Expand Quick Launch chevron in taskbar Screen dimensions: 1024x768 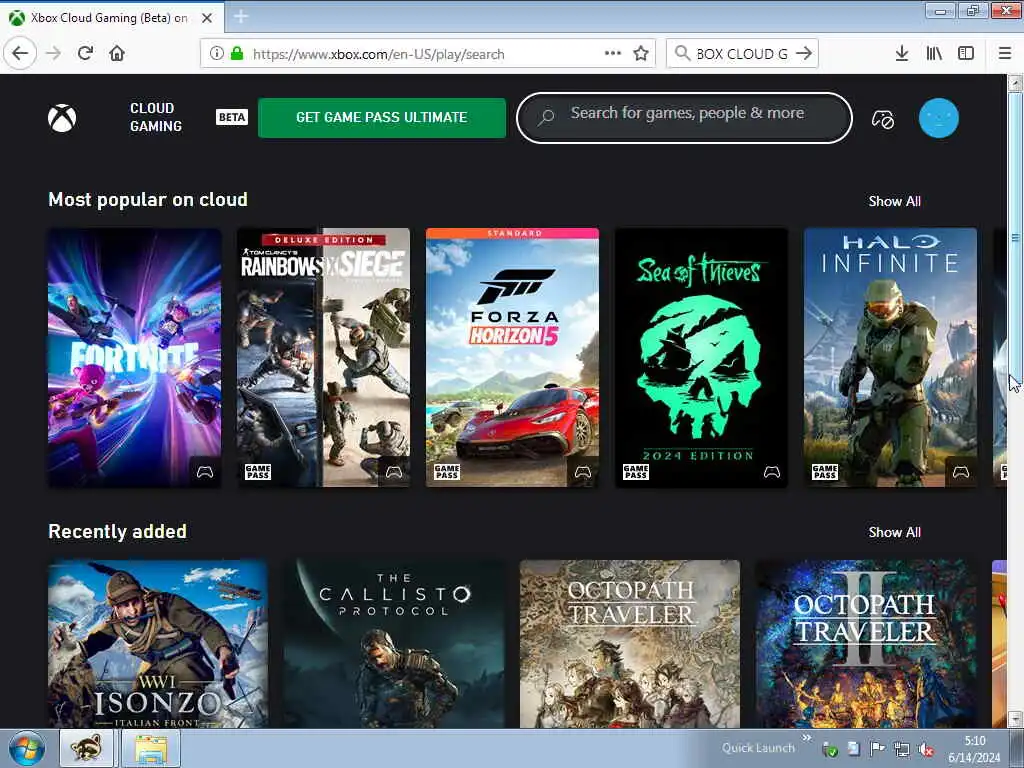coord(807,738)
